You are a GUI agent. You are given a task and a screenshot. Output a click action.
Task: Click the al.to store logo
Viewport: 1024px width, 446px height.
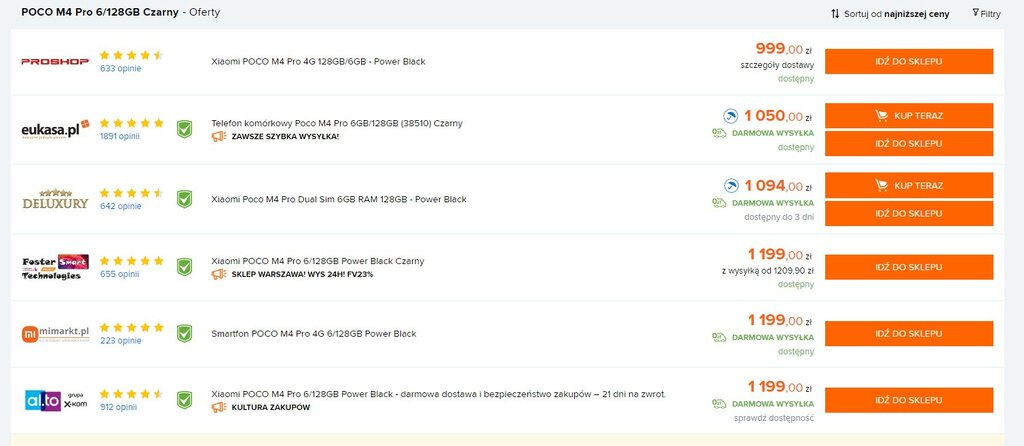55,400
